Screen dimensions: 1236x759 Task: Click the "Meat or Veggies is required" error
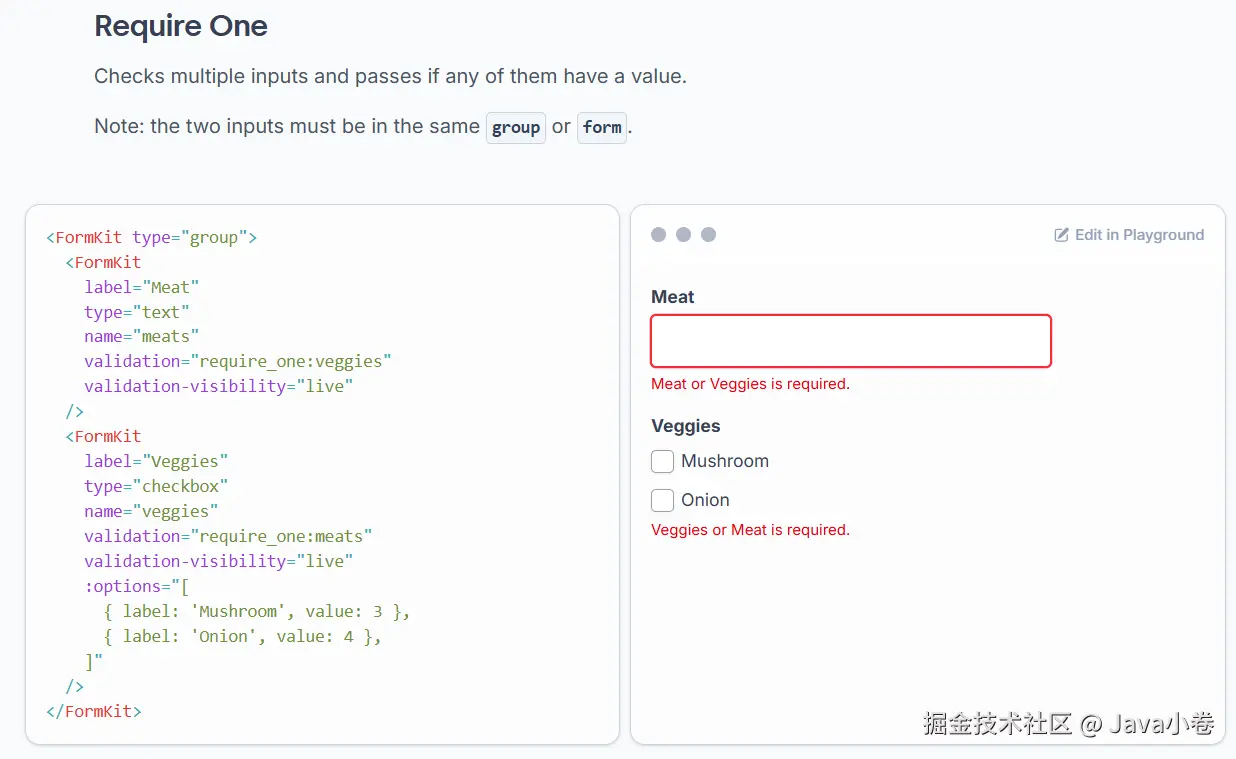pyautogui.click(x=750, y=384)
